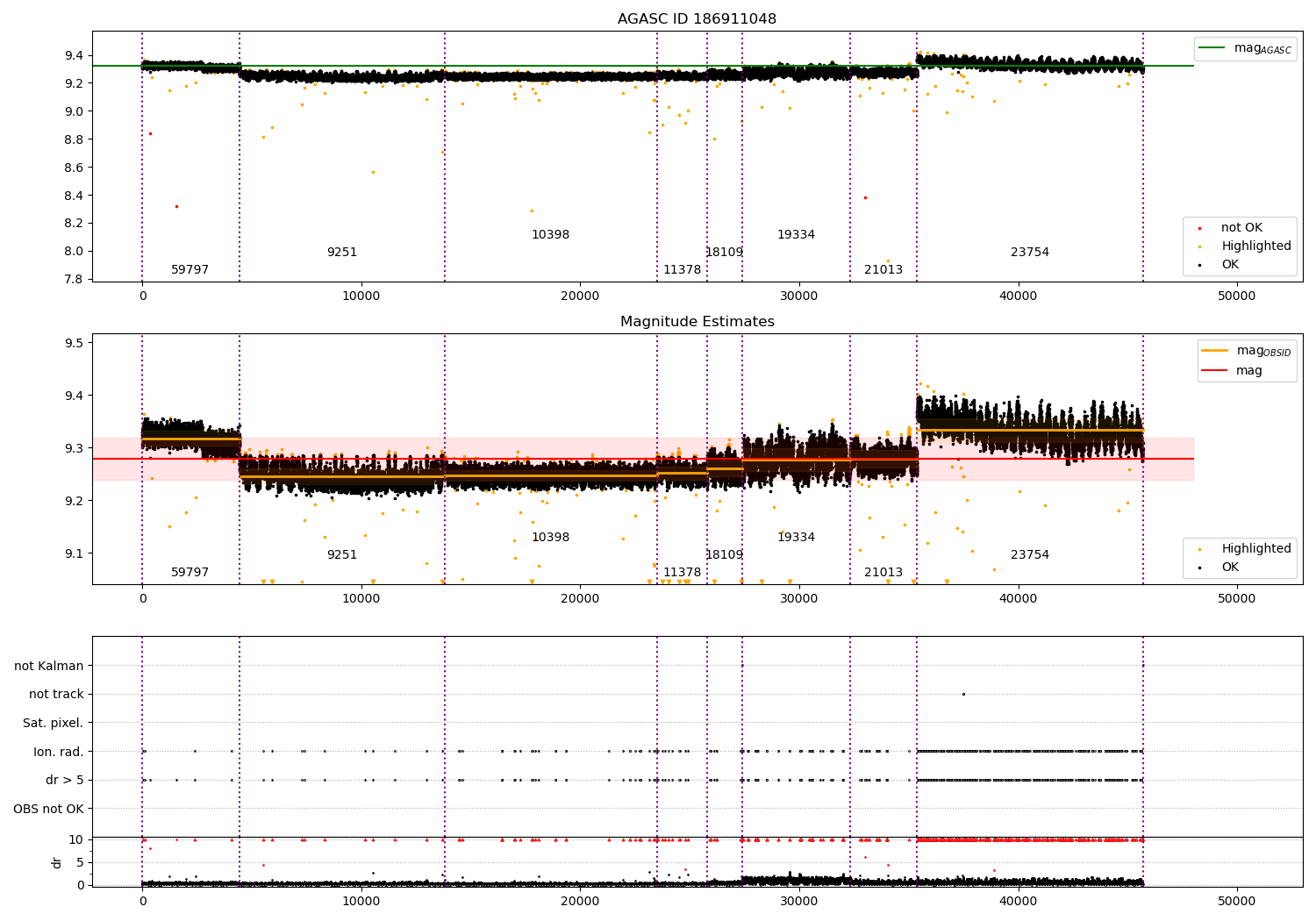Click the 7.8 y-tick of the top plot
Screen dimensions: 1316x921
(72, 279)
